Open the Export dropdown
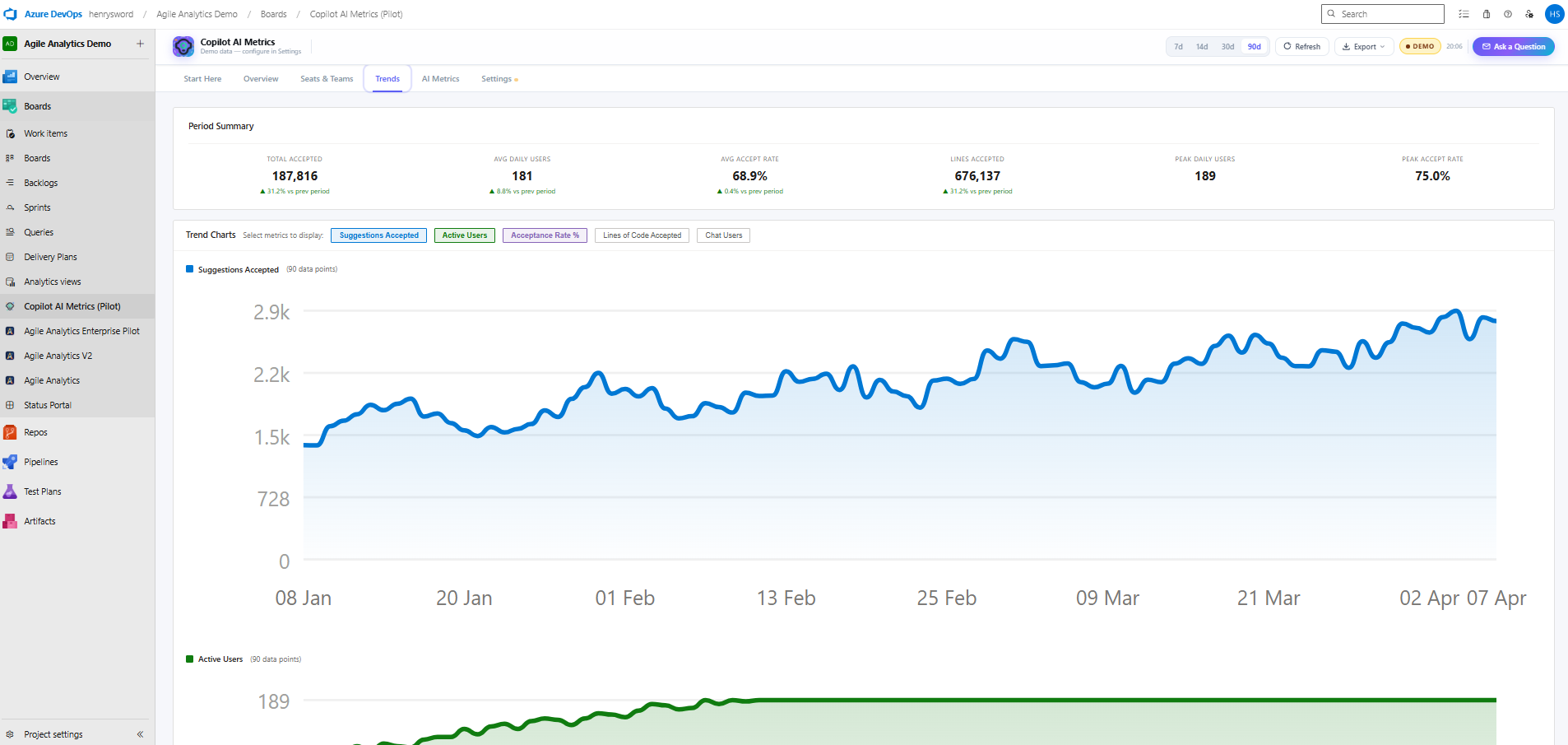This screenshot has width=1568, height=745. coord(1363,46)
